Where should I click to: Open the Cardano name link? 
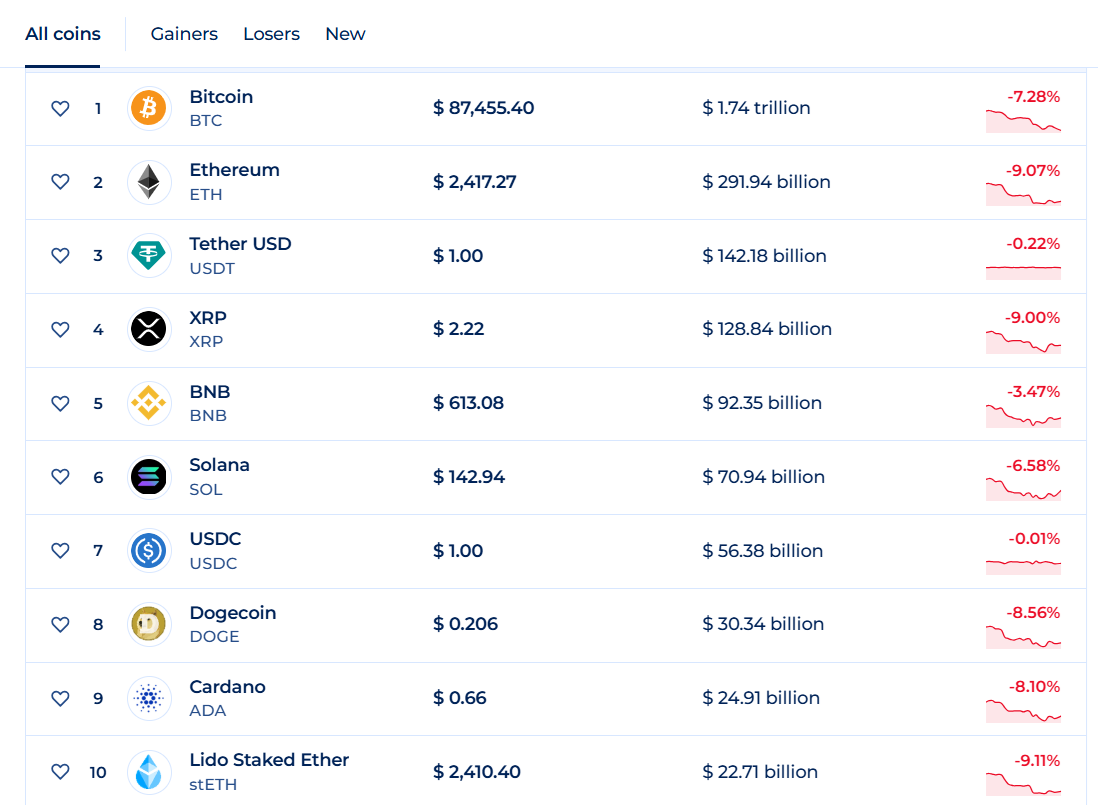228,687
